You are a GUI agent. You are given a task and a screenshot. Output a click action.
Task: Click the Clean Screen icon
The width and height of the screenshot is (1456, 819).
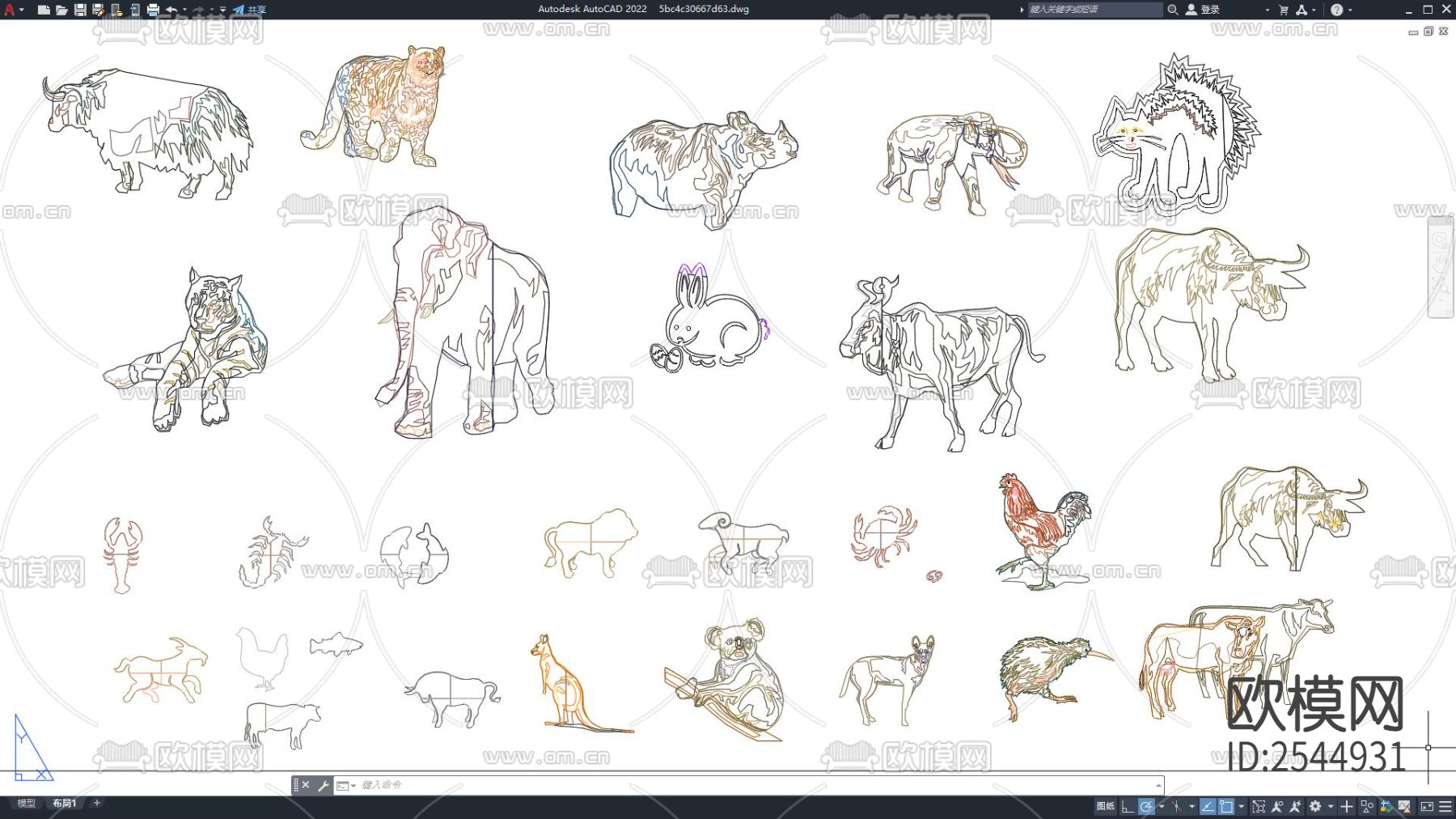pyautogui.click(x=1427, y=806)
